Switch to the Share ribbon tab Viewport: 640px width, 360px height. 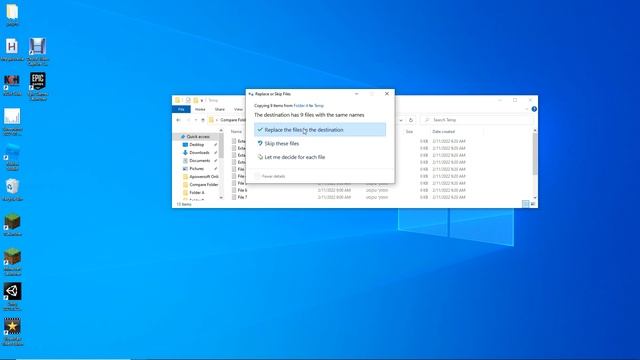[x=220, y=109]
